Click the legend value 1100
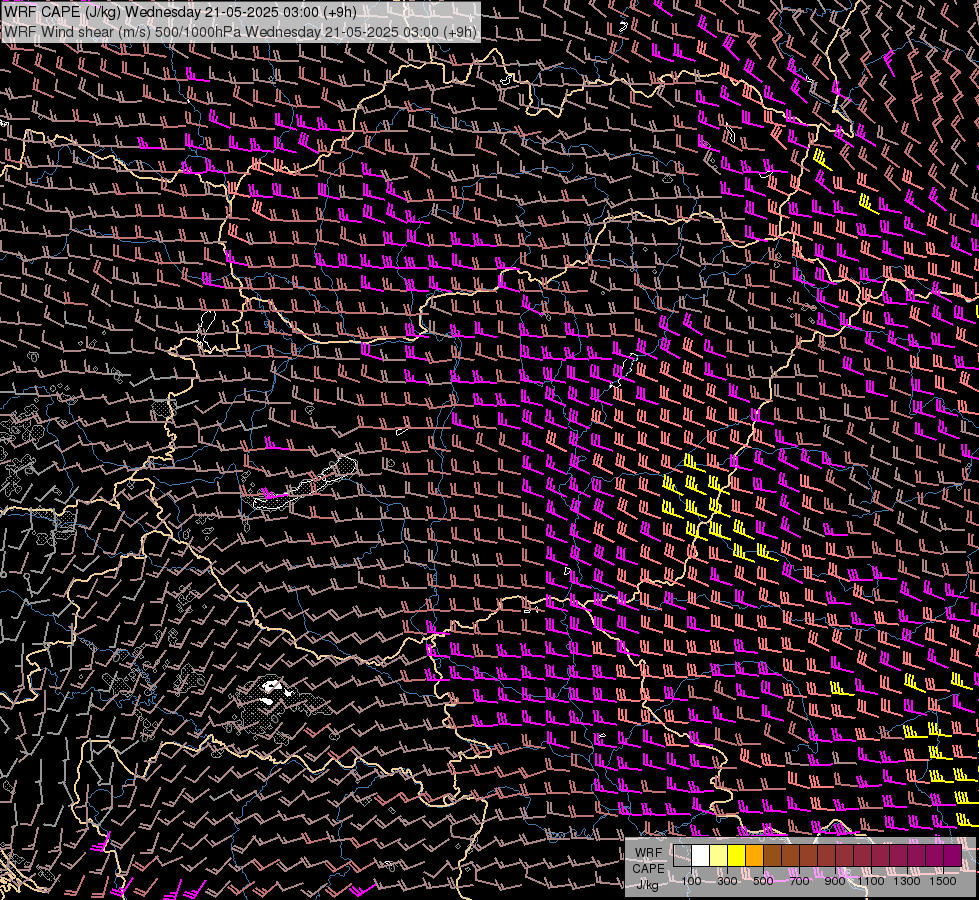979x900 pixels. [871, 881]
